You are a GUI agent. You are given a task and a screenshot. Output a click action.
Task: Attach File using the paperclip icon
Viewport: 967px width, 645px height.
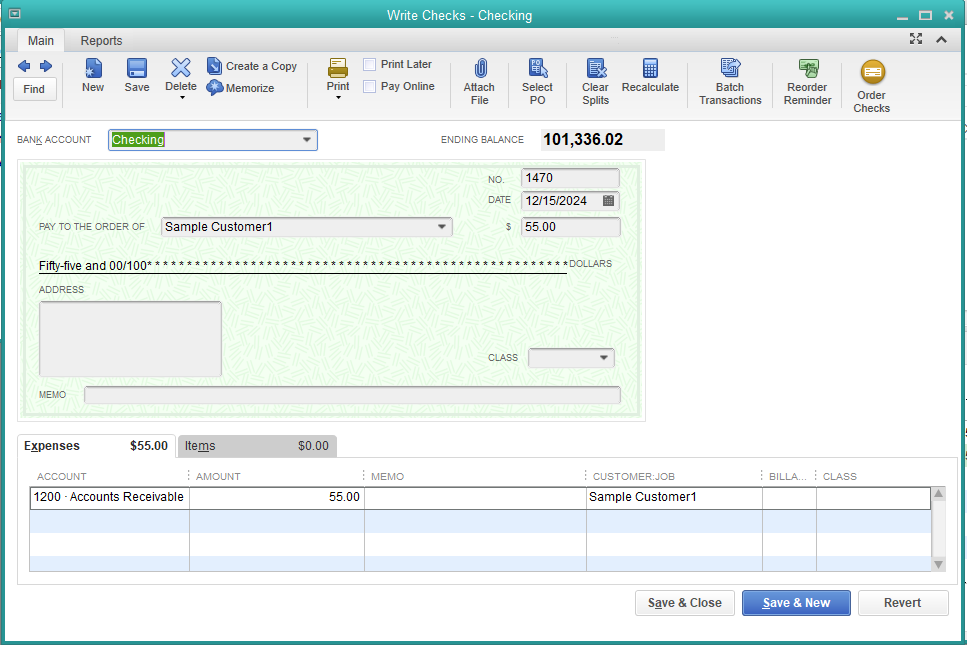click(x=480, y=68)
